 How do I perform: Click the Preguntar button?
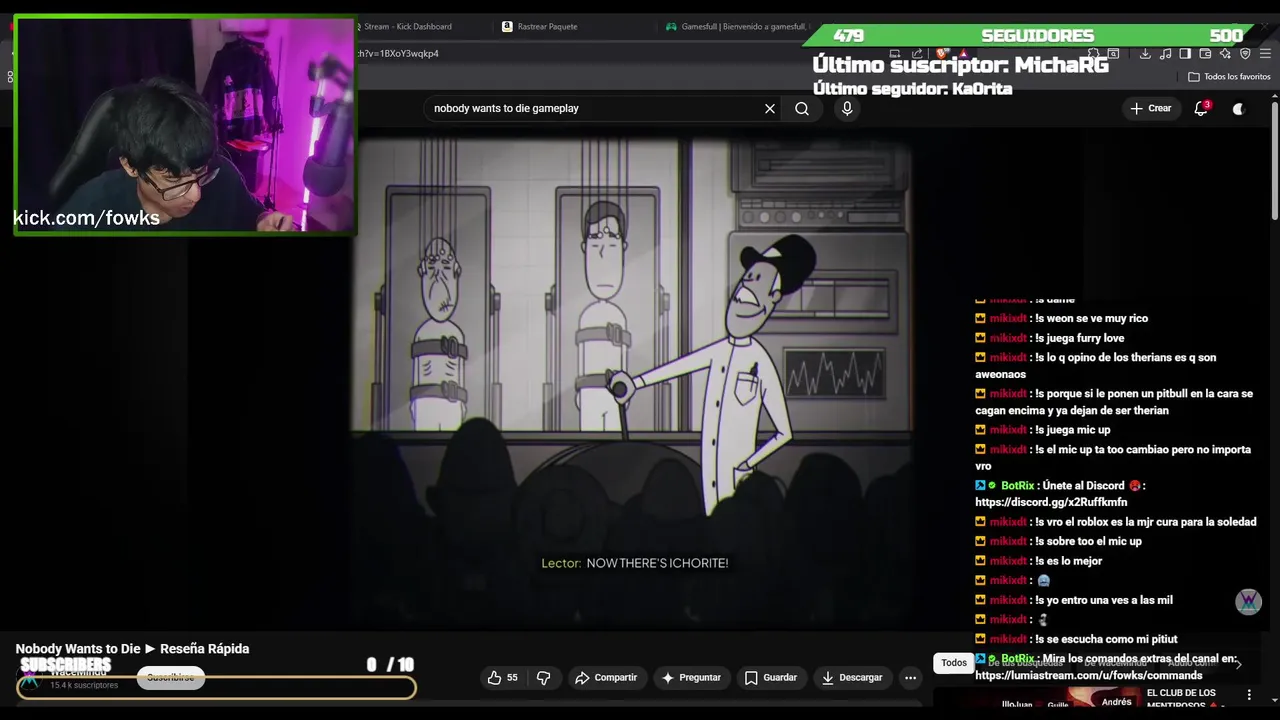tap(691, 677)
